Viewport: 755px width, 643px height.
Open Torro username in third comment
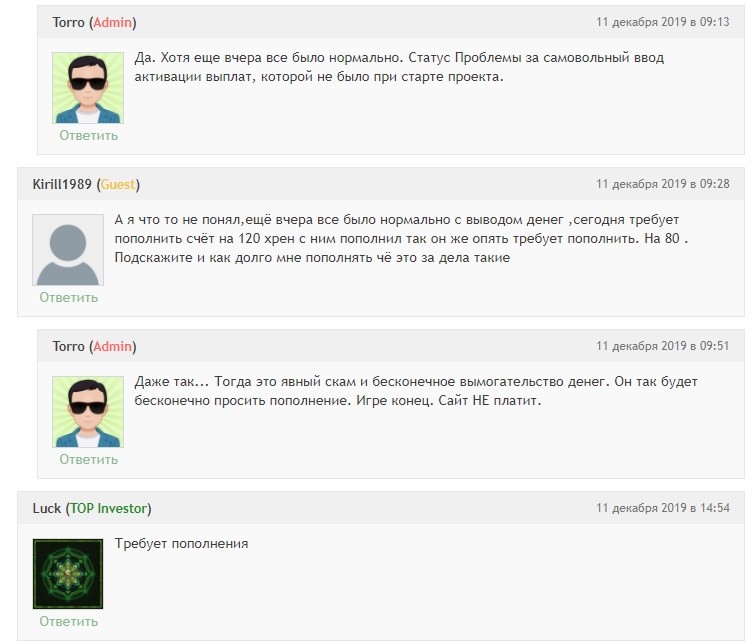tap(68, 346)
